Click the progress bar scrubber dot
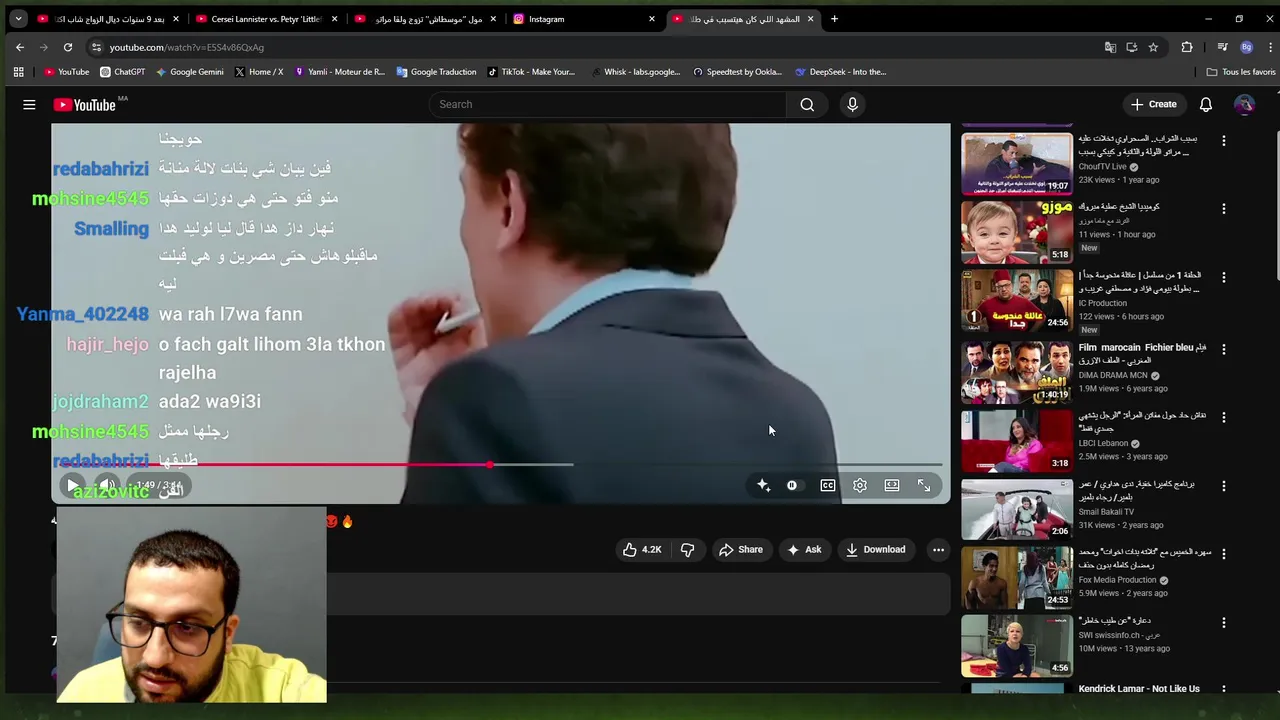1280x720 pixels. (x=490, y=465)
